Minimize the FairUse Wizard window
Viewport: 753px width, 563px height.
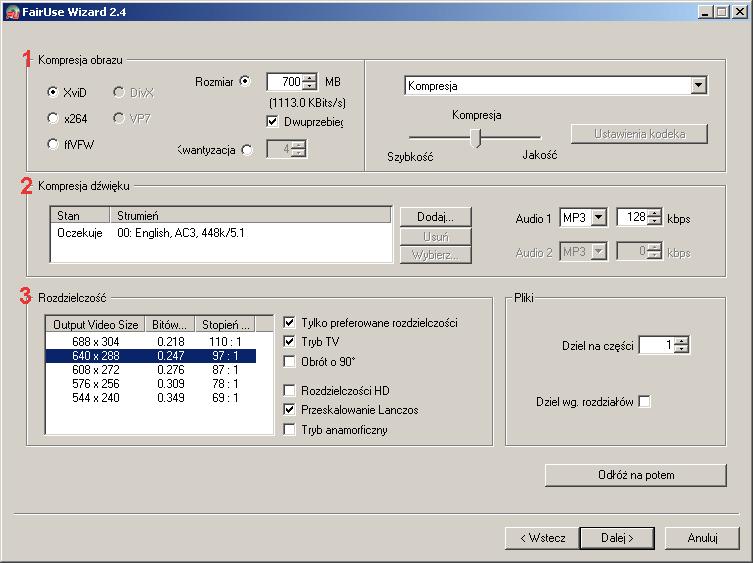[705, 12]
